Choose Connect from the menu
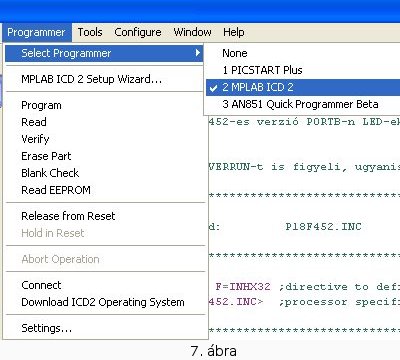 click(105, 285)
